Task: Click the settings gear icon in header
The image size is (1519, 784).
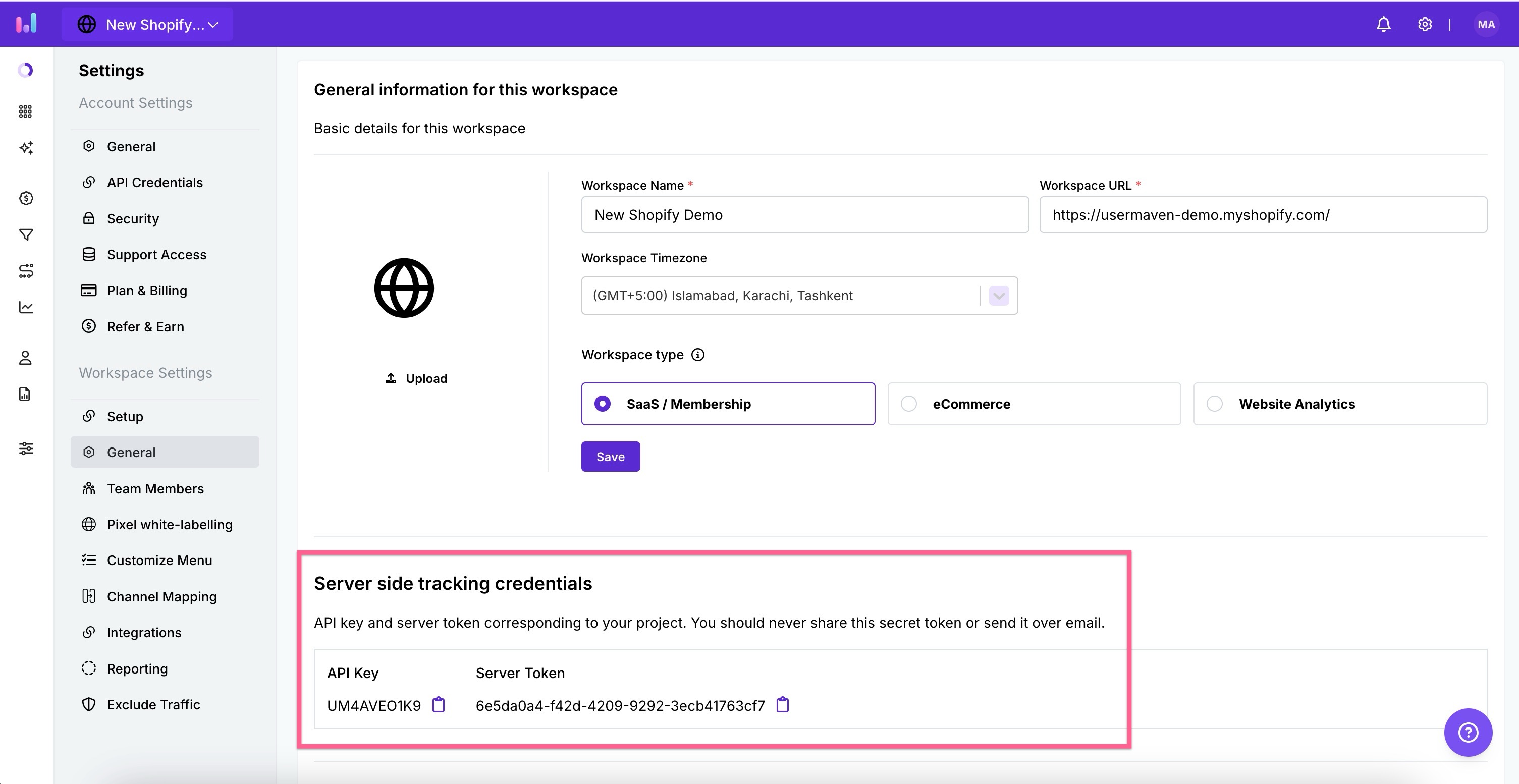Action: click(x=1425, y=24)
